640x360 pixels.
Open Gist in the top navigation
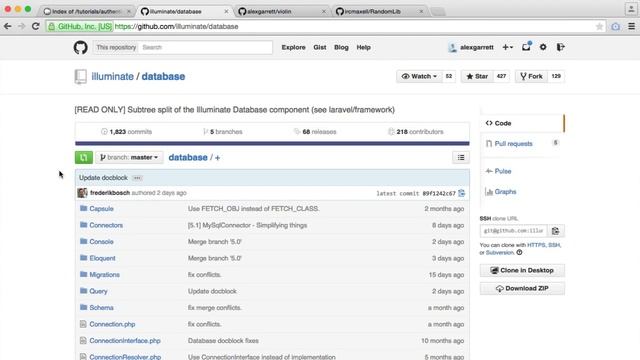(320, 47)
